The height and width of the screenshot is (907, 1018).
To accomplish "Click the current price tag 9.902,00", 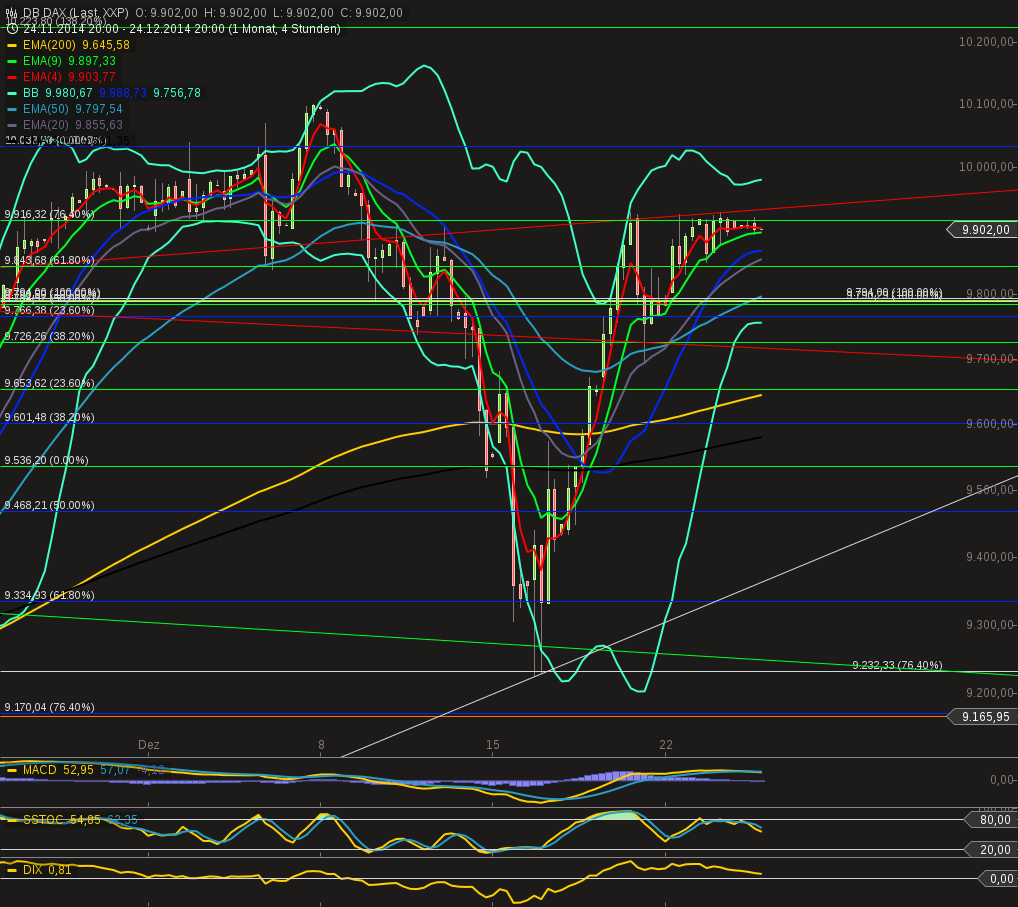I will pyautogui.click(x=981, y=230).
